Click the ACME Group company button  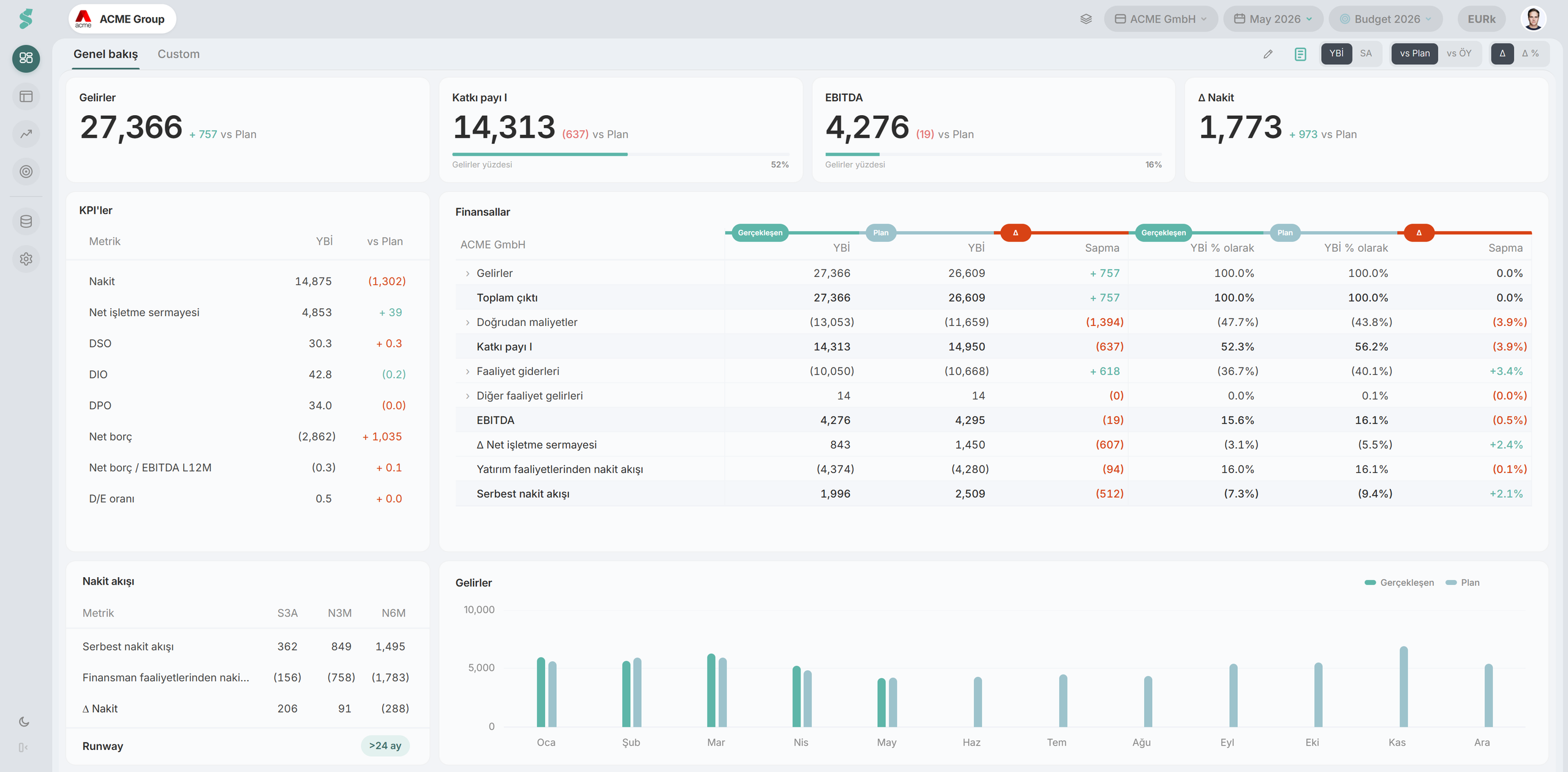[122, 19]
